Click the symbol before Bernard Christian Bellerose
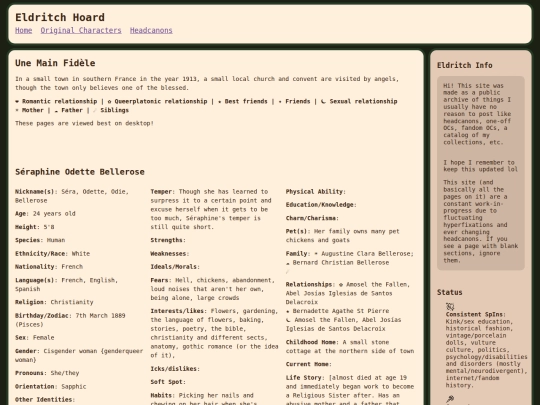Image resolution: width=540 pixels, height=405 pixels. 288,263
